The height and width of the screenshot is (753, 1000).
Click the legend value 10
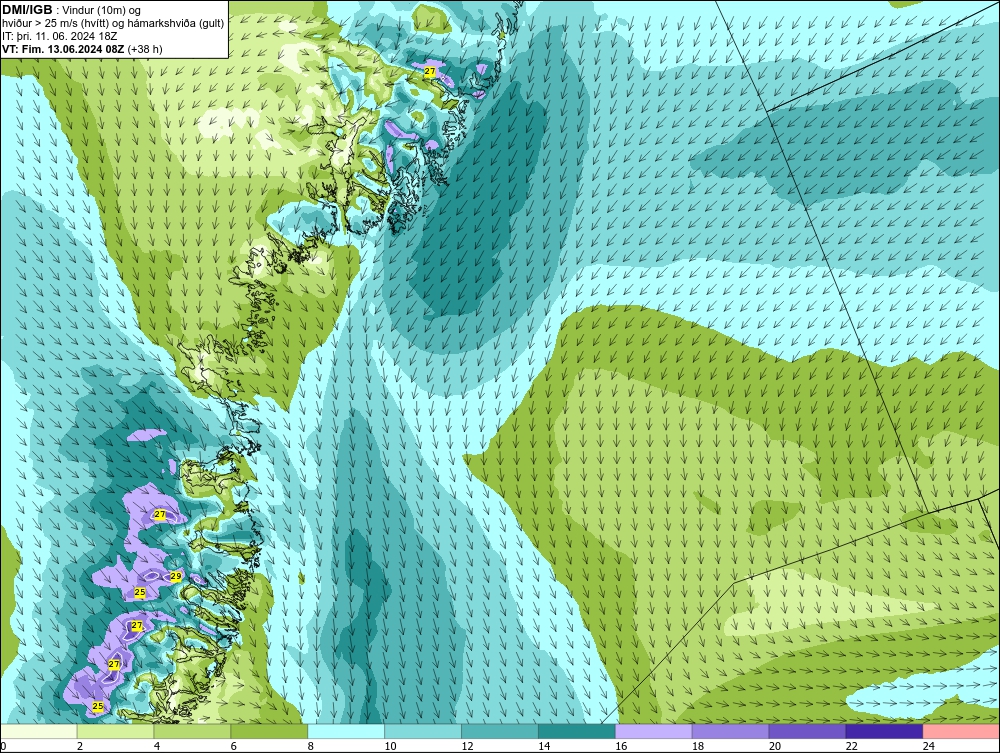pyautogui.click(x=390, y=746)
